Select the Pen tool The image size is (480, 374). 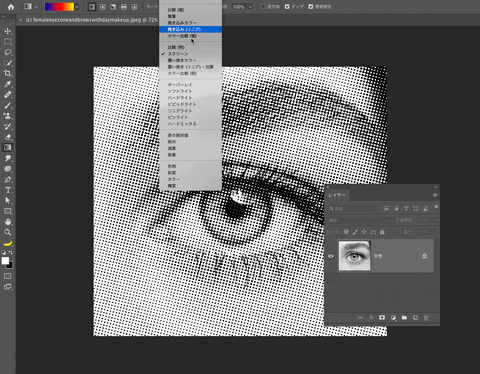click(x=8, y=179)
